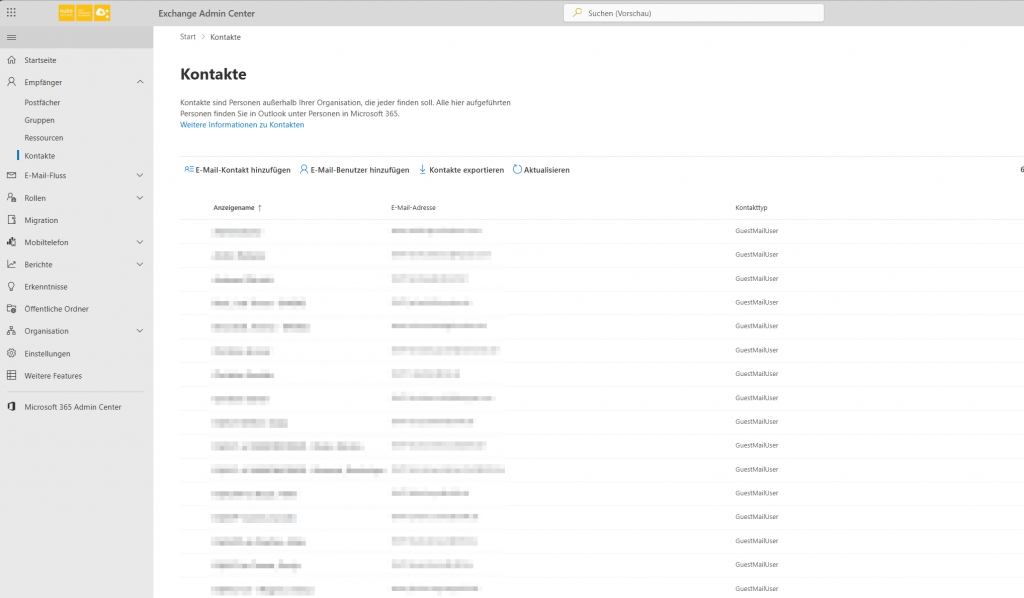The image size is (1024, 598).
Task: Open Weitere Informationen zu Kontakten link
Action: [242, 125]
